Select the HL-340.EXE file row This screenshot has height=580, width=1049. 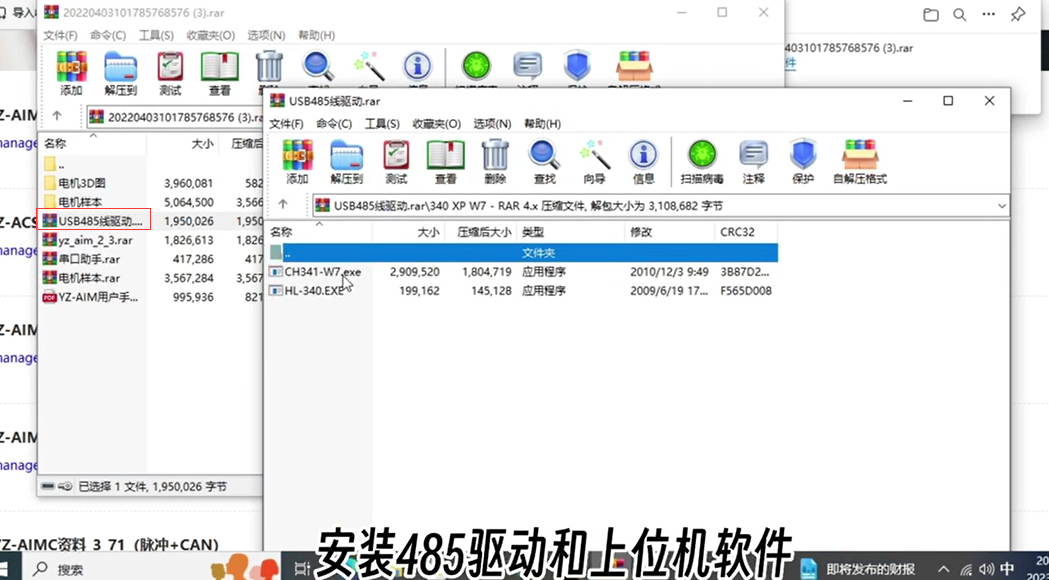pos(523,290)
